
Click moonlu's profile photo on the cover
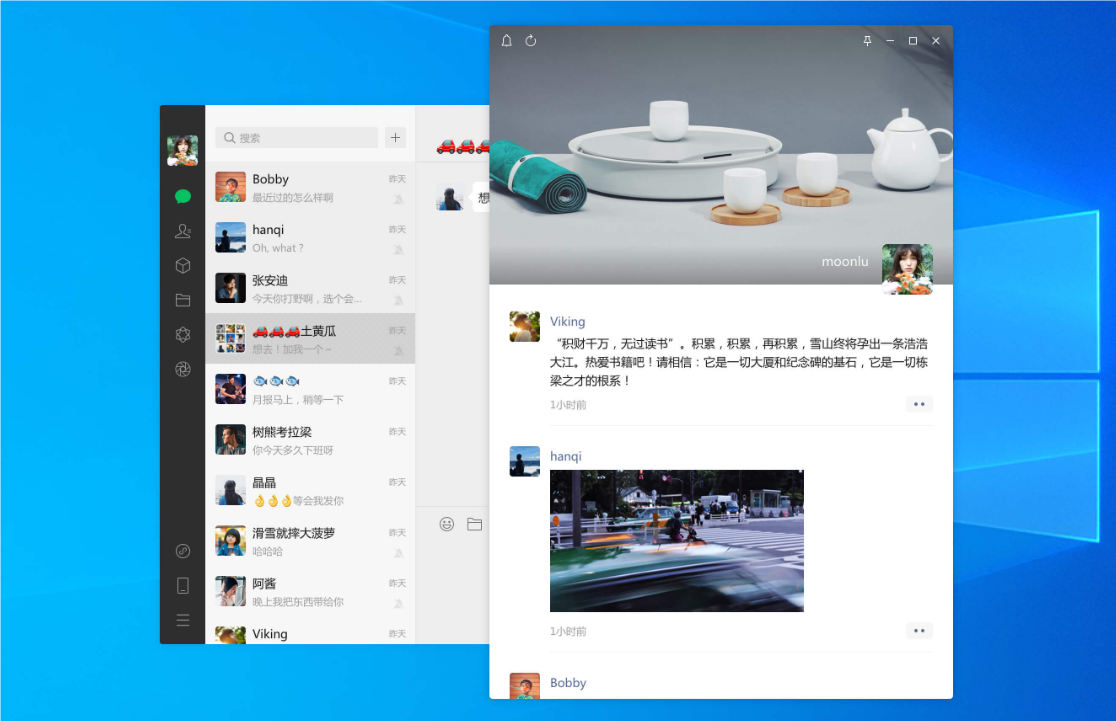(907, 270)
